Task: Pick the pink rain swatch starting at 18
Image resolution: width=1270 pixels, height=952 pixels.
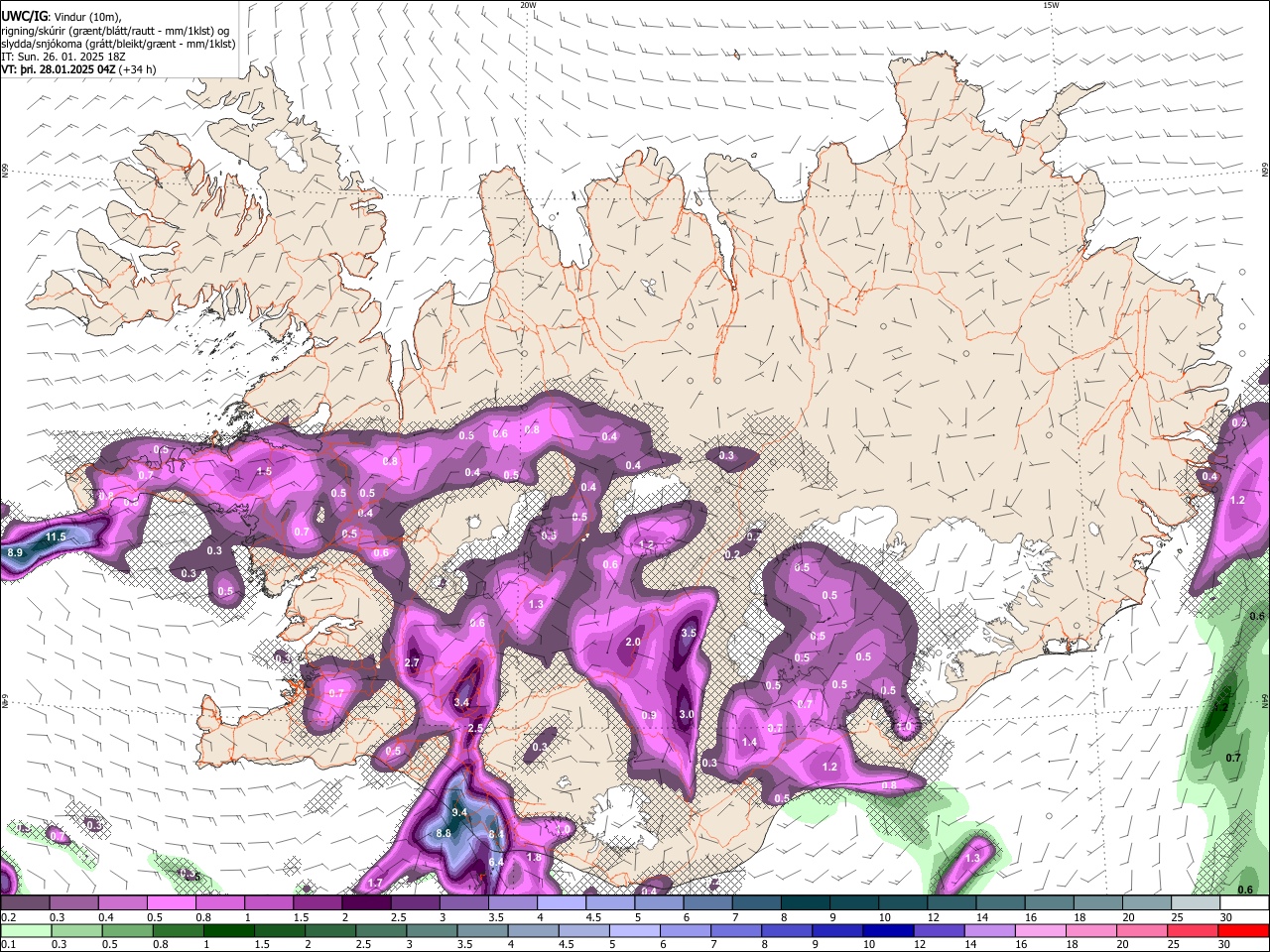Action: 1091,930
